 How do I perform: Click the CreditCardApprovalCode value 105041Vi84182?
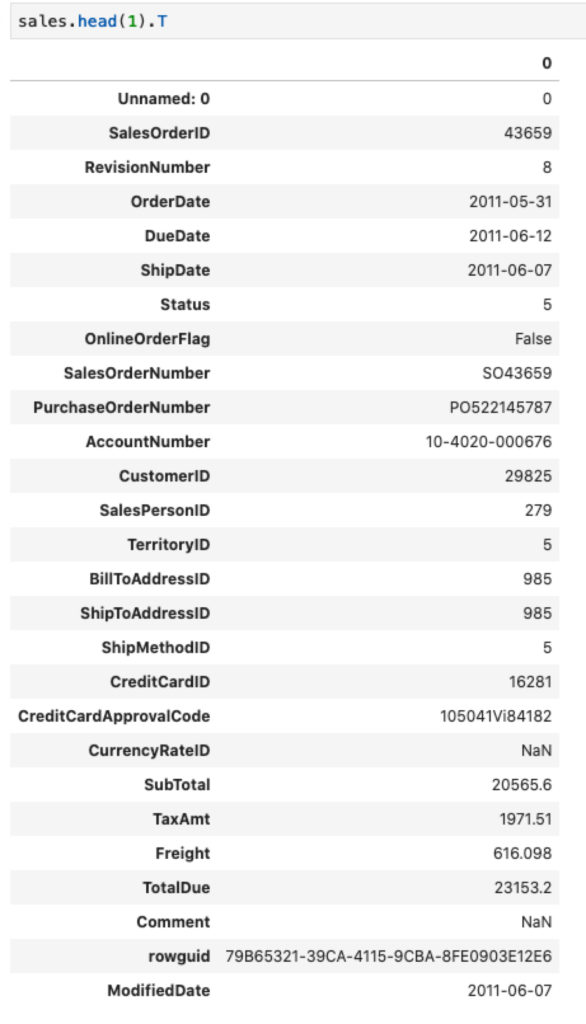click(x=496, y=716)
